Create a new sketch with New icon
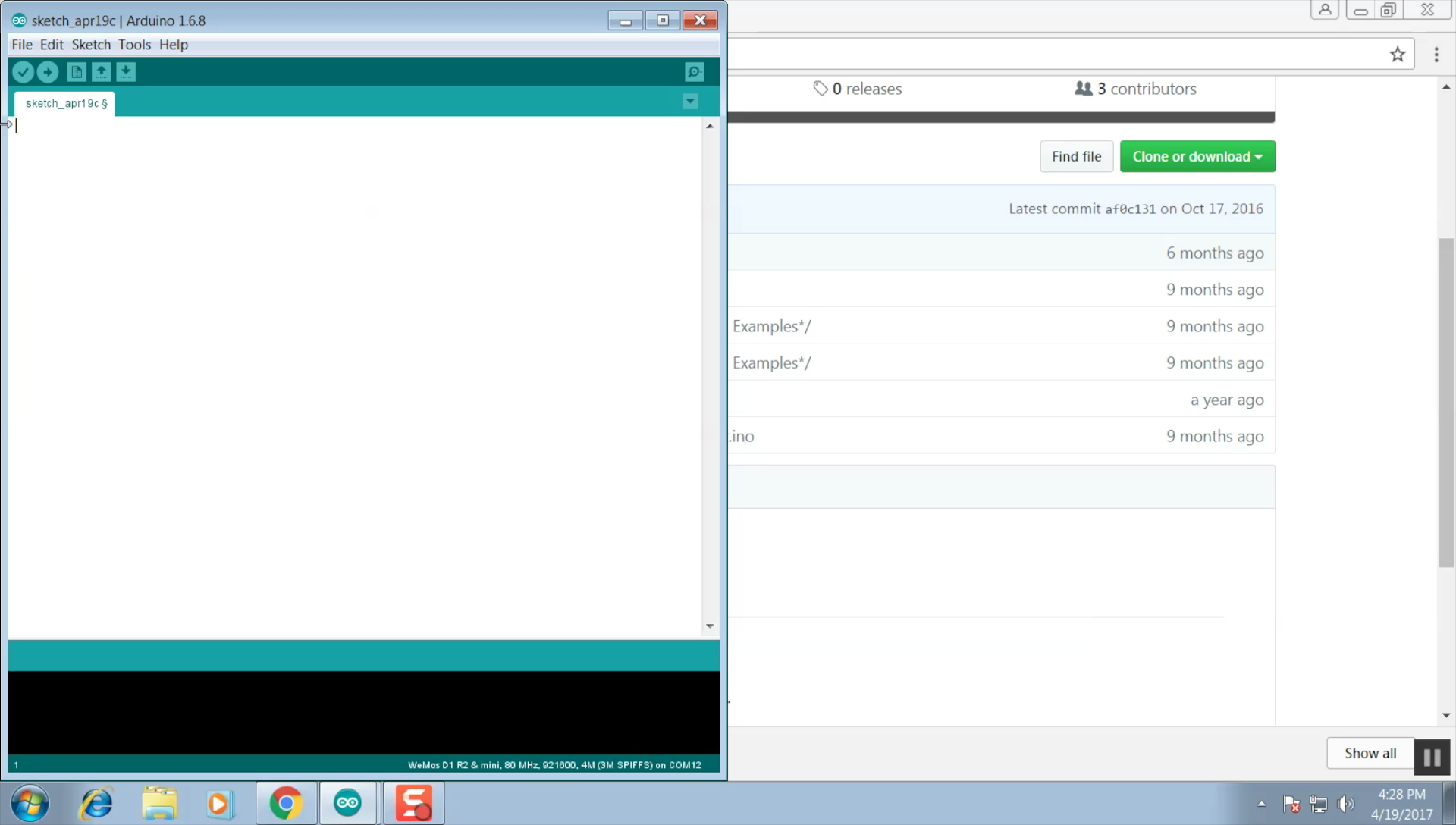The height and width of the screenshot is (825, 1456). 76,72
